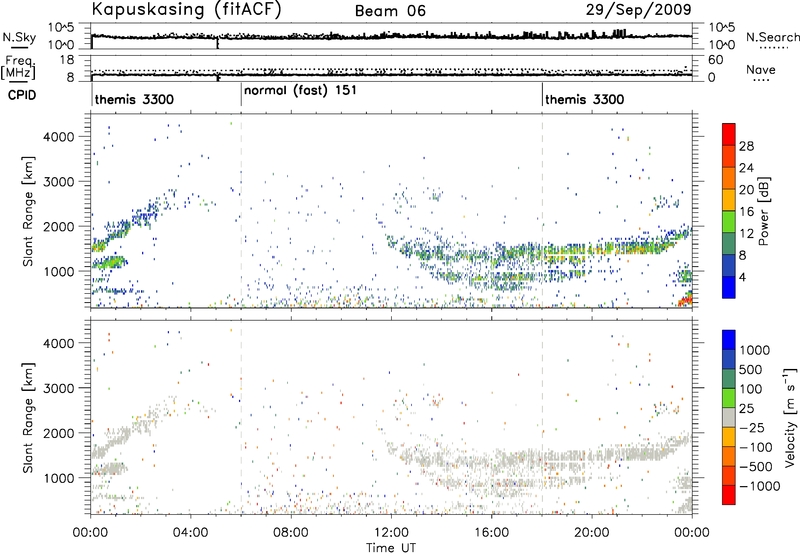
Task: Click the yellow-orange swatch near 16 dB
Action: (x=729, y=200)
